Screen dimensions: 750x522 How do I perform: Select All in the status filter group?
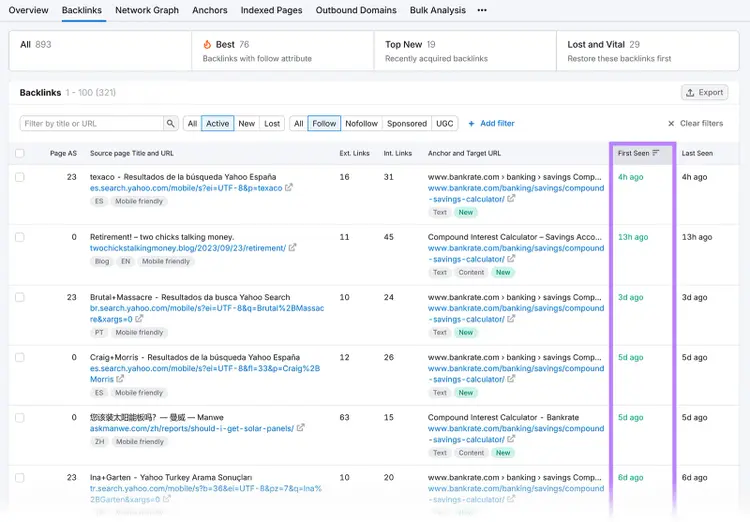tap(192, 123)
